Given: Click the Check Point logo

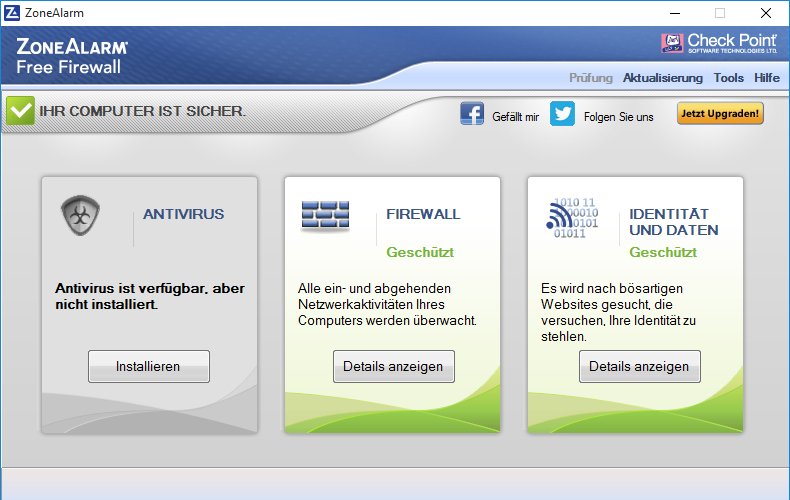Looking at the screenshot, I should click(719, 43).
